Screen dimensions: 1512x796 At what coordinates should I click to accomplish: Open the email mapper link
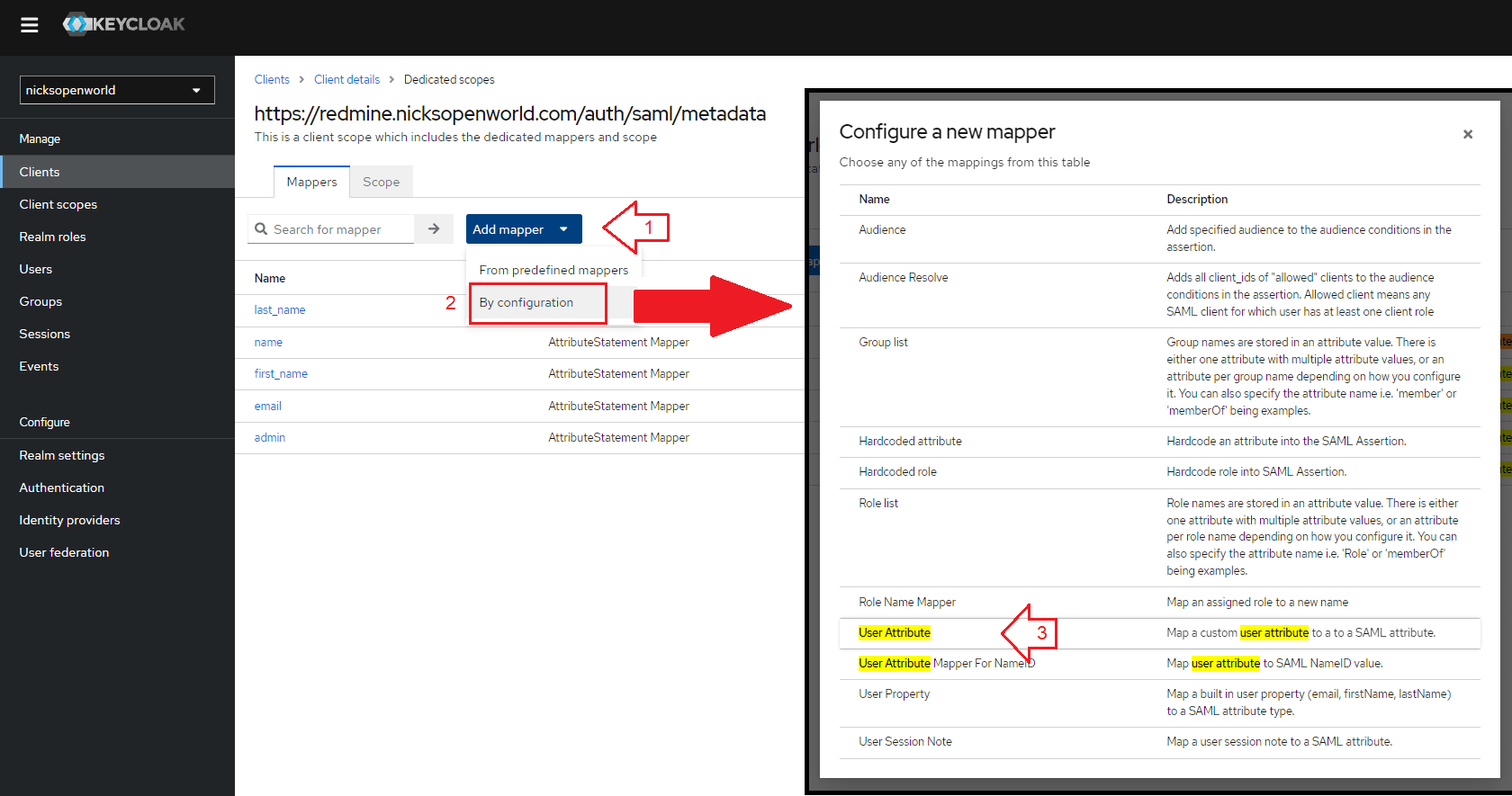[x=268, y=406]
